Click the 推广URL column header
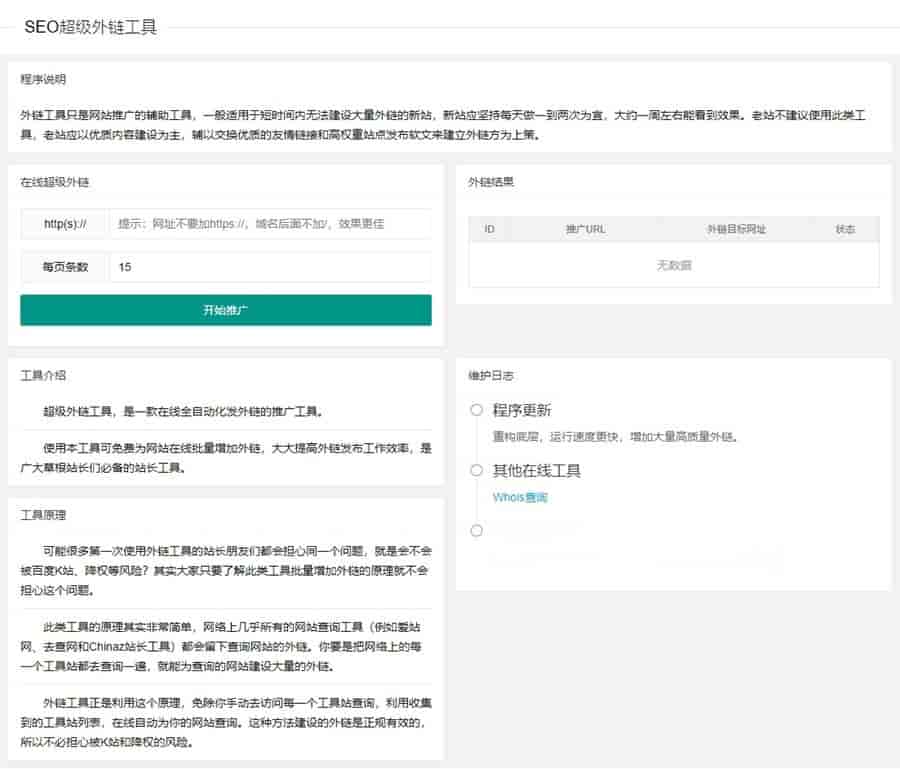 click(x=585, y=229)
